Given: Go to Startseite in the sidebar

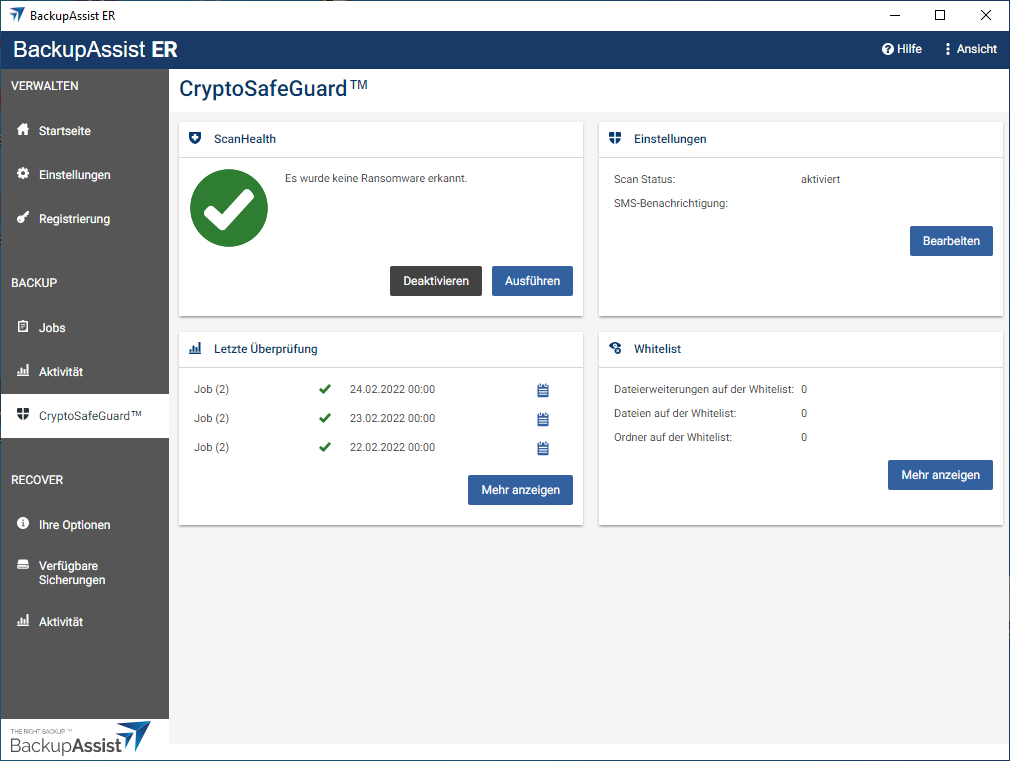Looking at the screenshot, I should pyautogui.click(x=64, y=131).
